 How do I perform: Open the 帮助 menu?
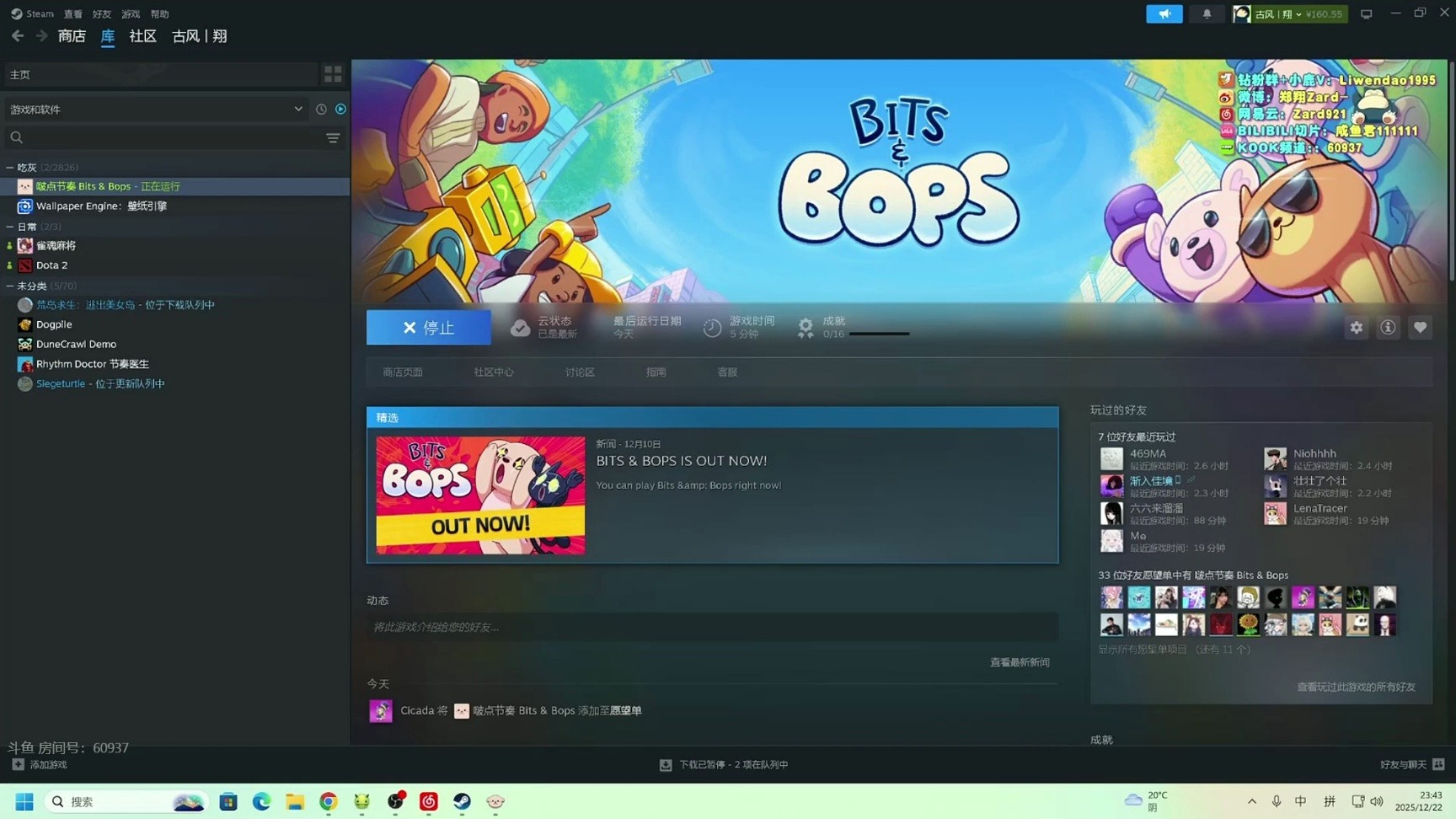(x=159, y=14)
